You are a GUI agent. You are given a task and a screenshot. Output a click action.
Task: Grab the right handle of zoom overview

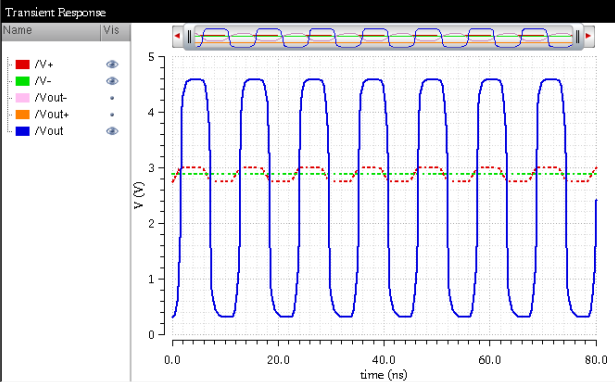pos(577,37)
